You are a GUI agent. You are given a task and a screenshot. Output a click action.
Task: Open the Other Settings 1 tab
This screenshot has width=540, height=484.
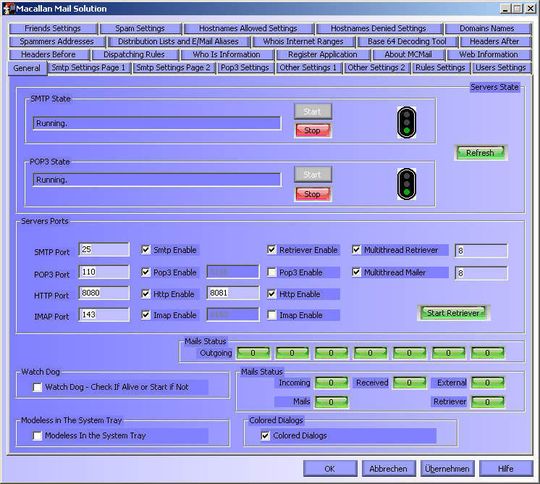coord(308,68)
